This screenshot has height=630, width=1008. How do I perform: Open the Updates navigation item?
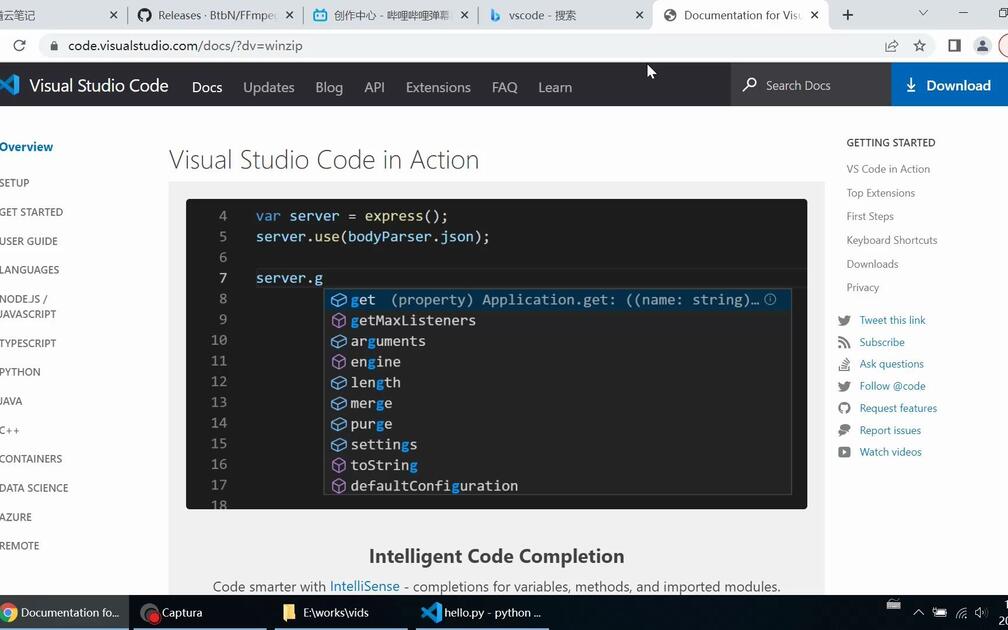point(269,87)
